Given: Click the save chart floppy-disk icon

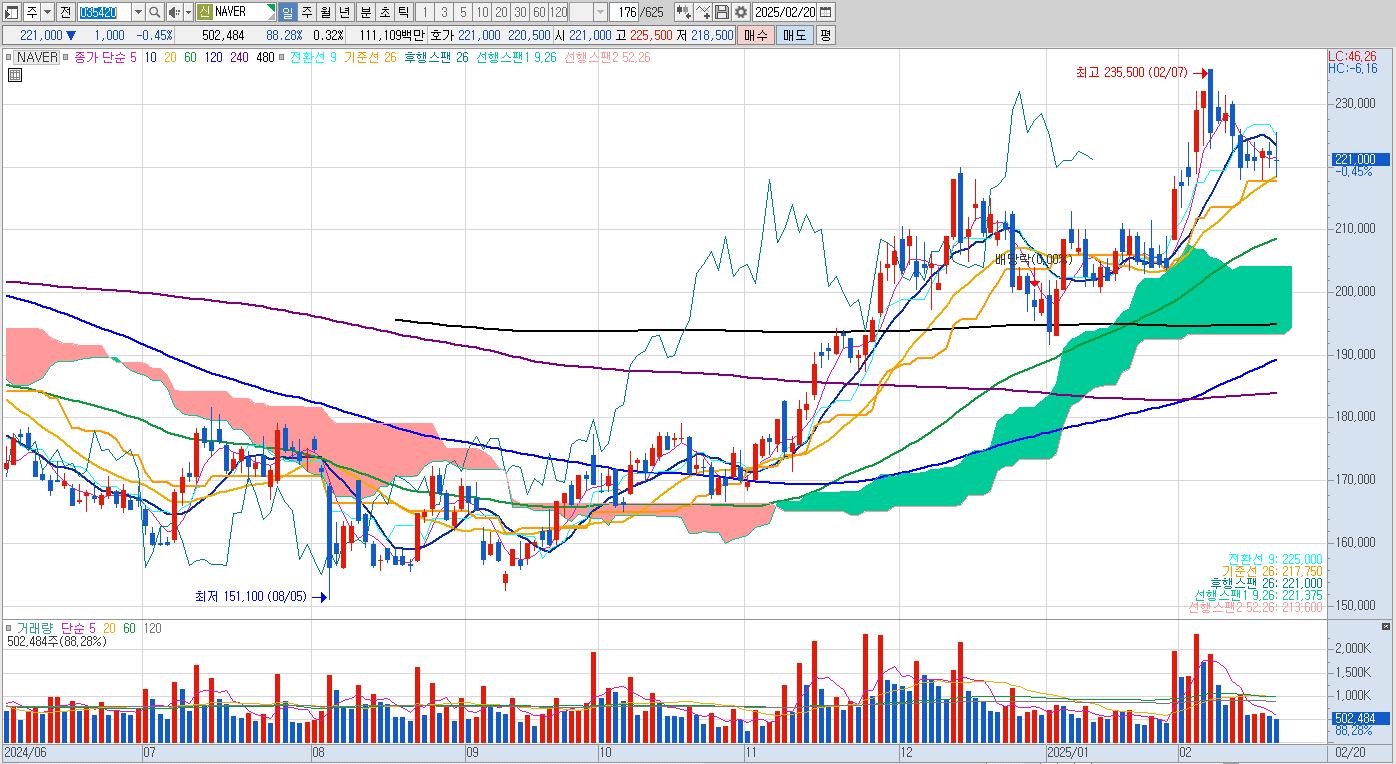Looking at the screenshot, I should 721,12.
